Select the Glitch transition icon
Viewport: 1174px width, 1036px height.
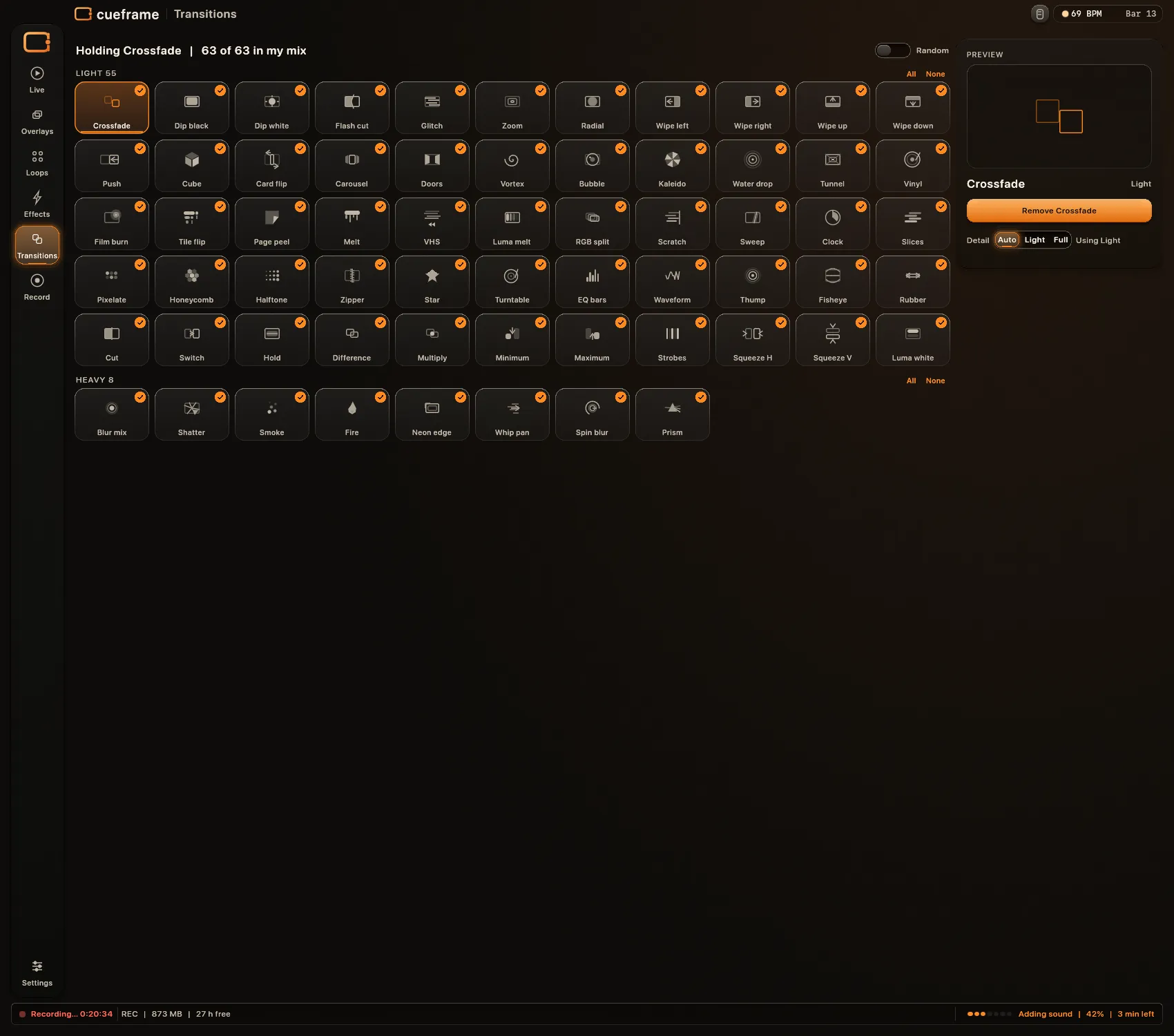[x=432, y=102]
